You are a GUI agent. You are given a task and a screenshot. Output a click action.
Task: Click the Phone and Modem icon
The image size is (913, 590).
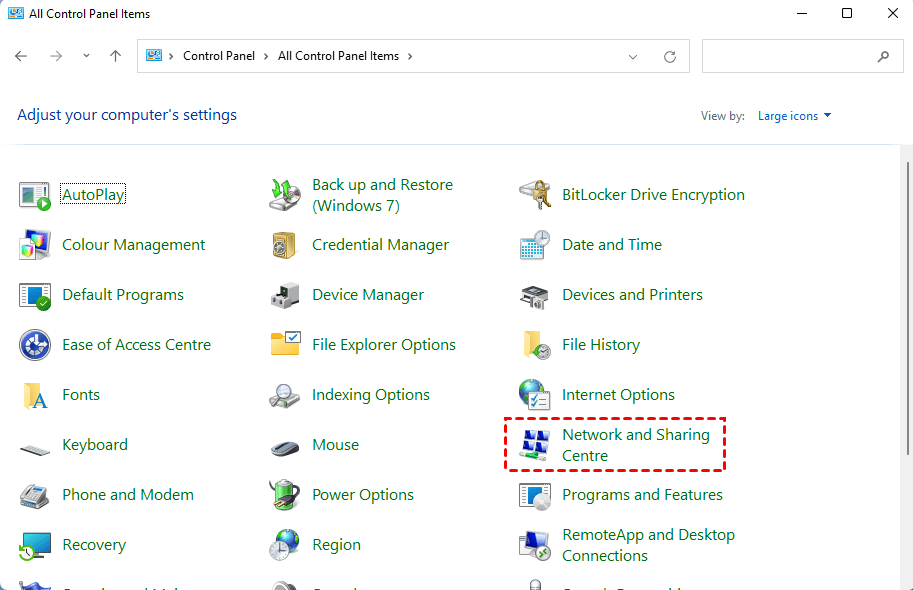click(34, 496)
